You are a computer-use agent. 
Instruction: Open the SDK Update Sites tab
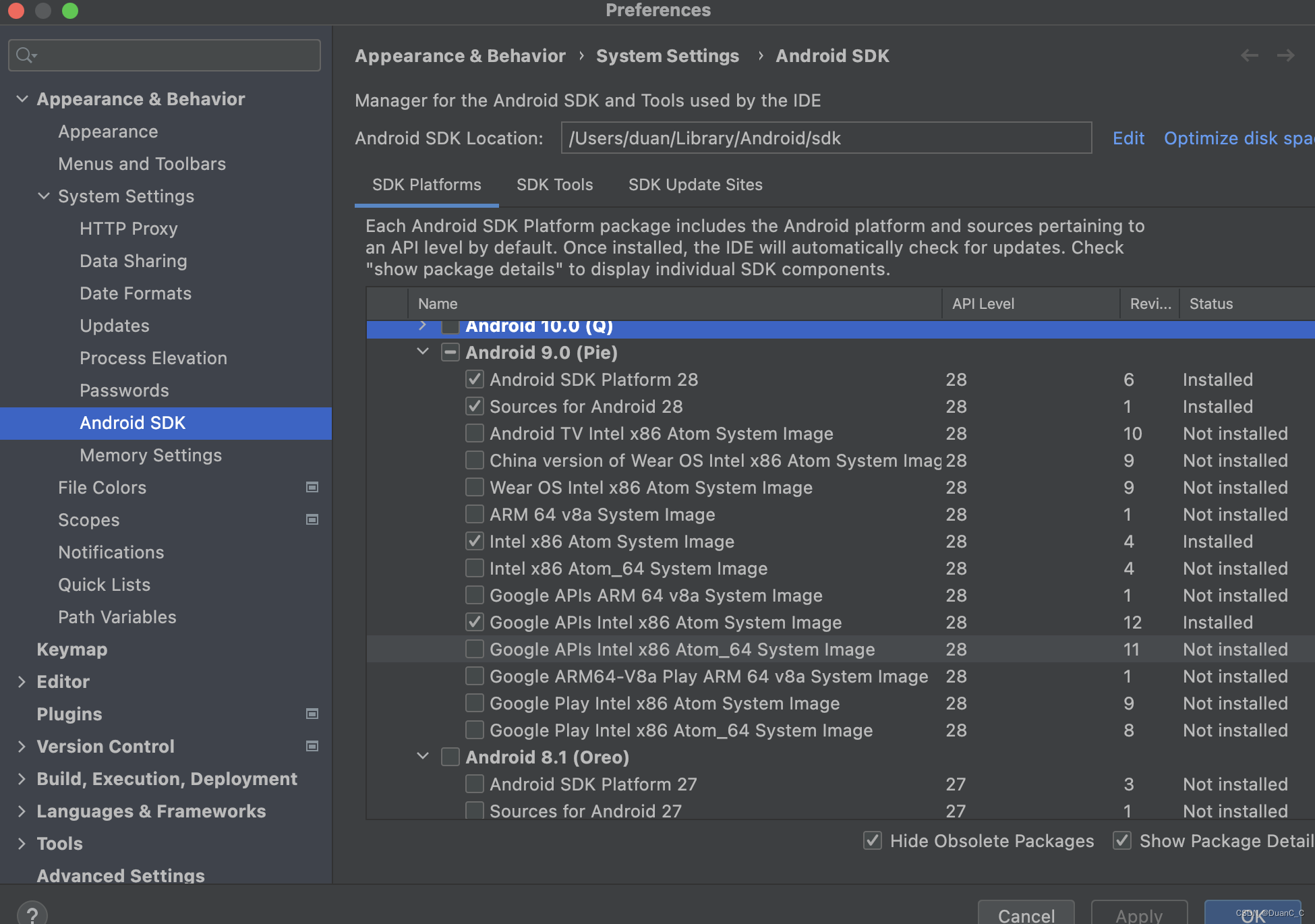pyautogui.click(x=695, y=185)
